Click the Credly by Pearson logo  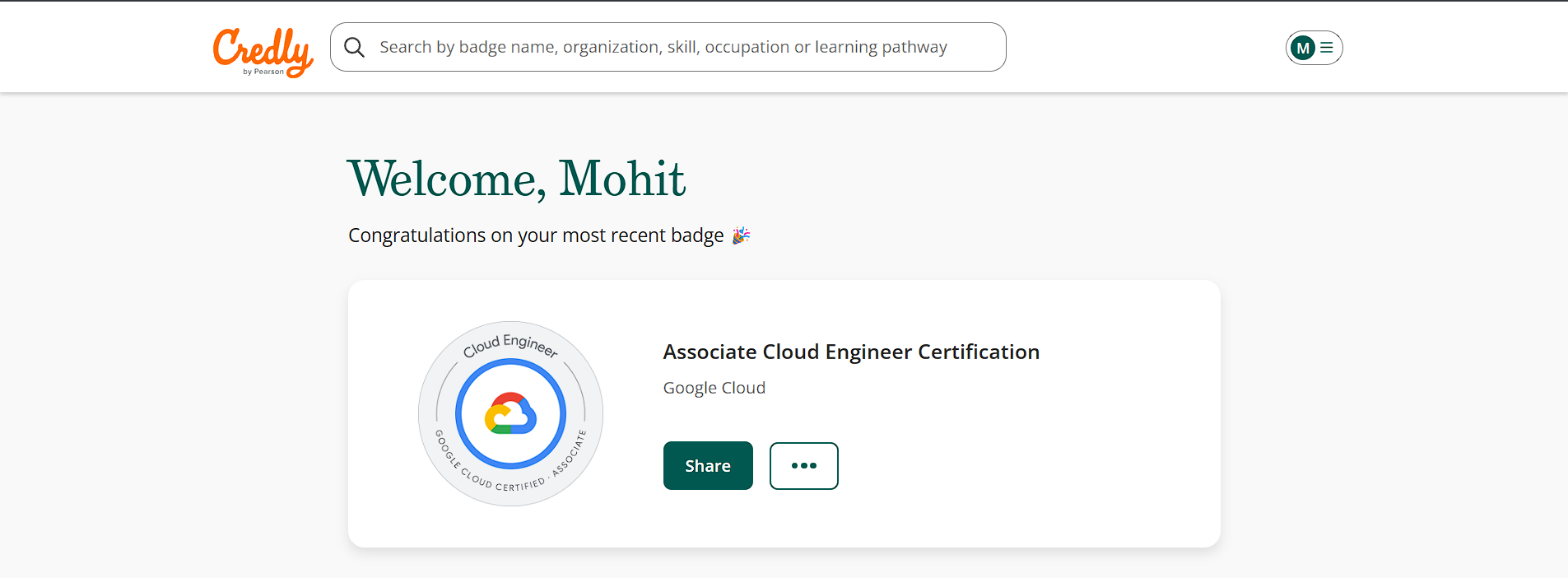tap(263, 52)
